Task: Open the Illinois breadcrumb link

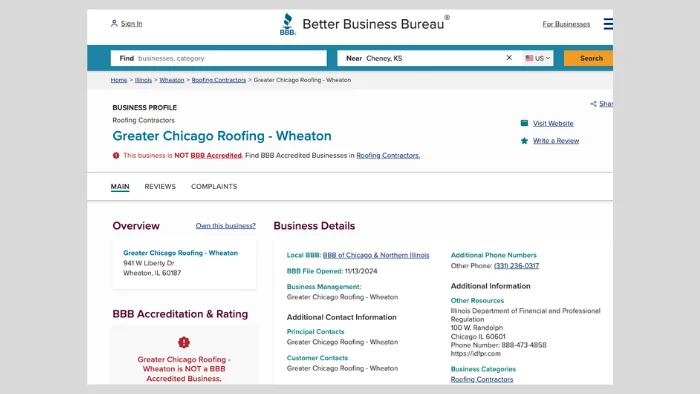Action: pyautogui.click(x=143, y=80)
